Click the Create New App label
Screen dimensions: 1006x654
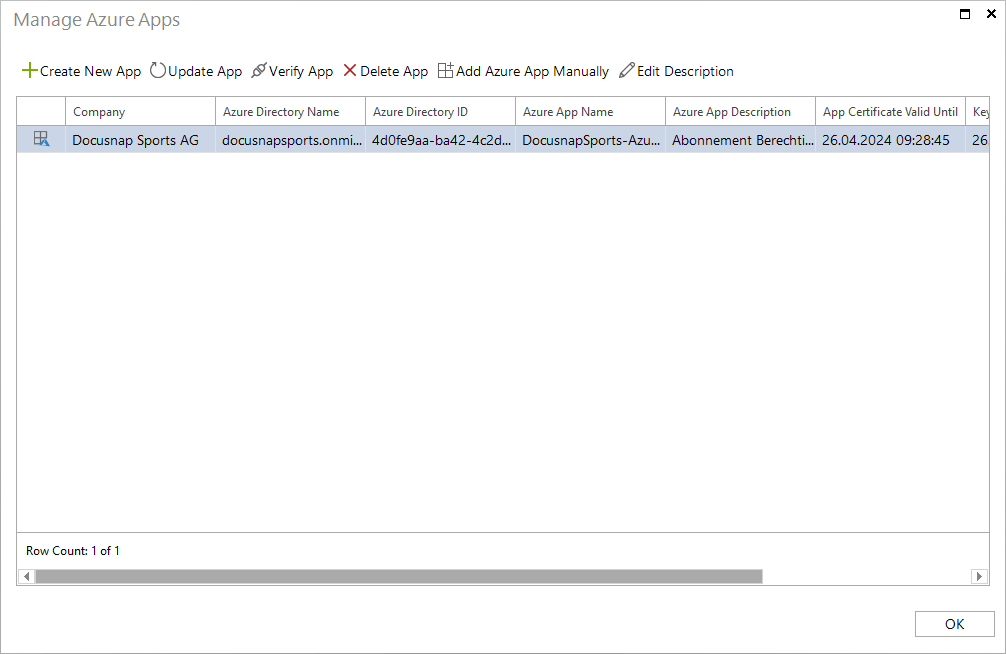click(90, 71)
